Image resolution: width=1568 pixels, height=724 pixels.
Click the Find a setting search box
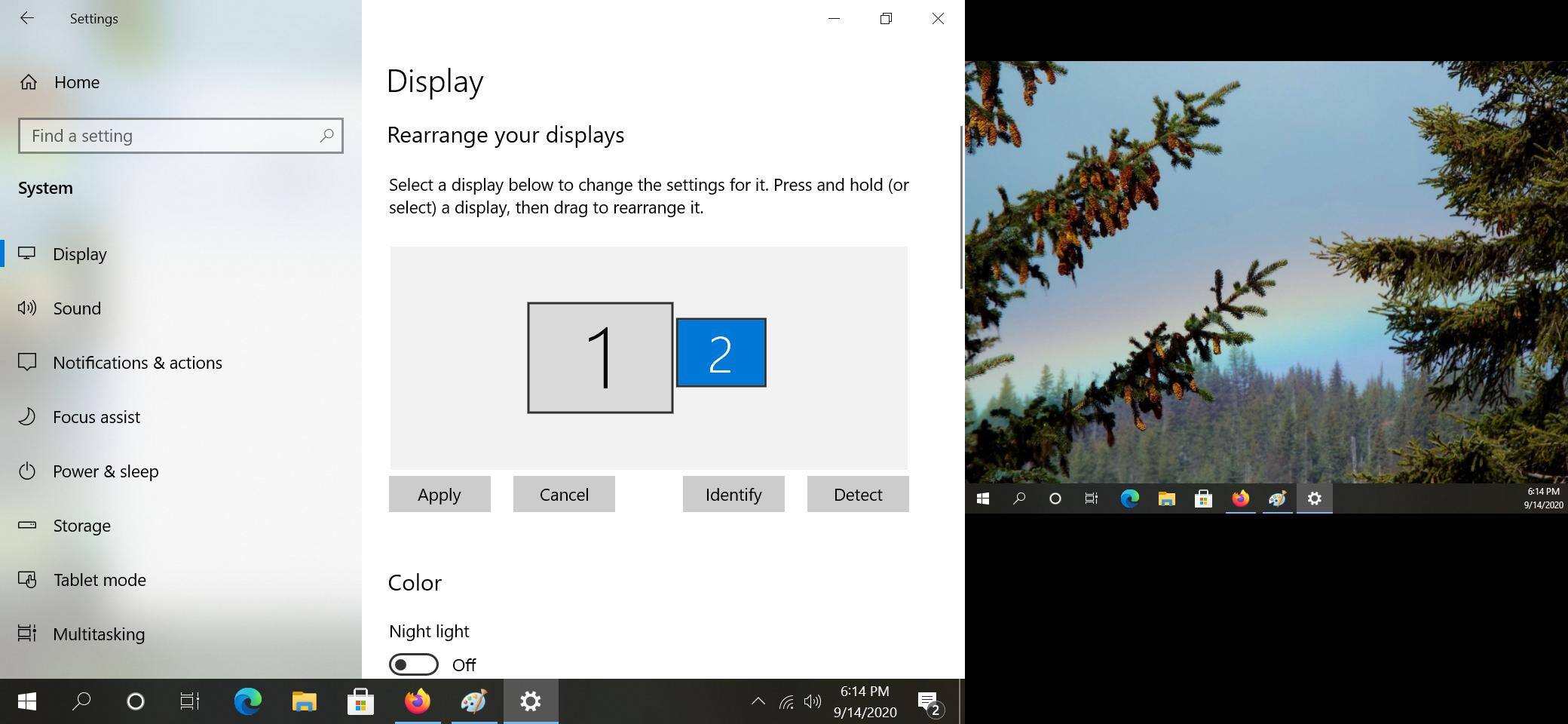170,136
